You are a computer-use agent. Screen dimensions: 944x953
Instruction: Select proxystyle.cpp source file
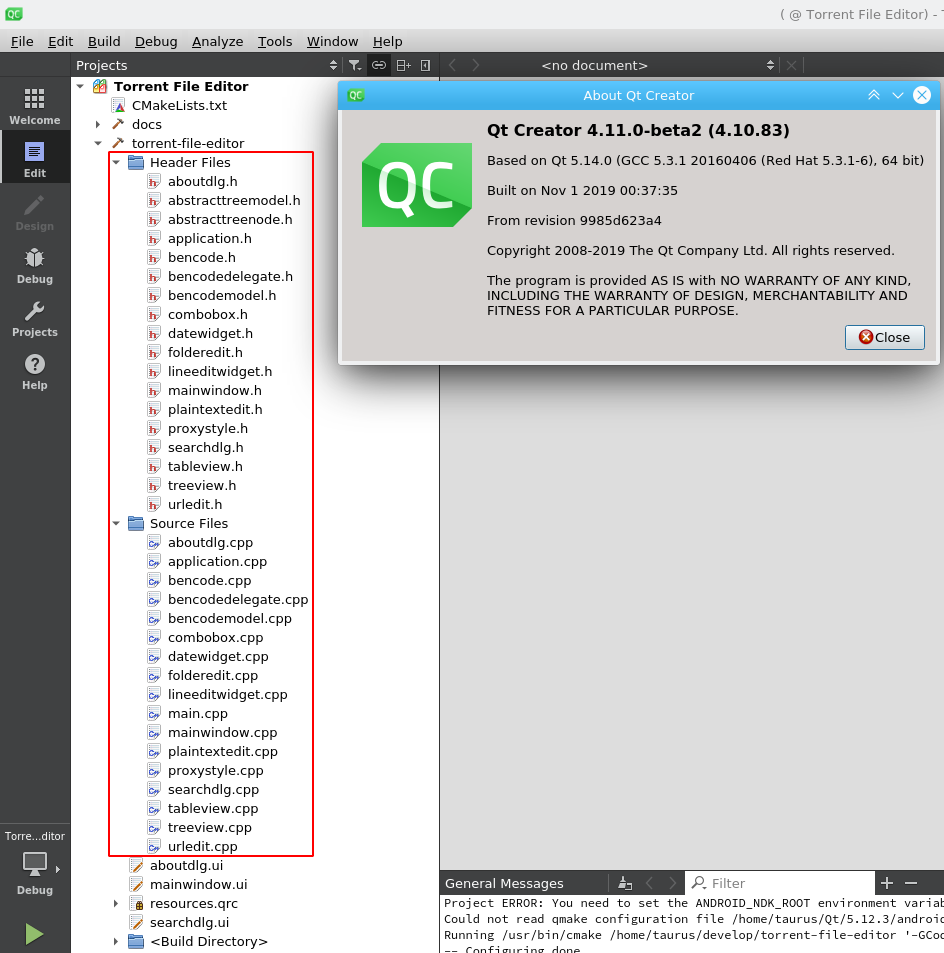click(215, 771)
